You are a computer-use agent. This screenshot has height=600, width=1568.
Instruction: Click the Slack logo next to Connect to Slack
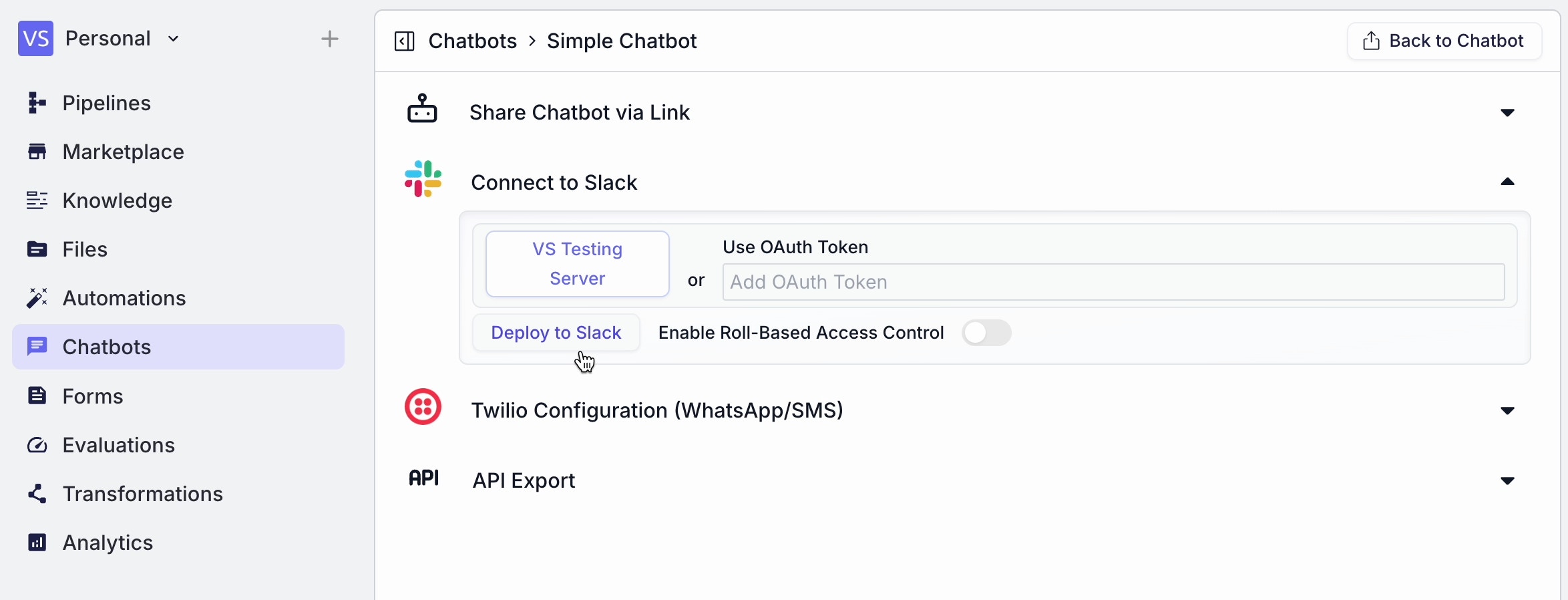click(423, 179)
